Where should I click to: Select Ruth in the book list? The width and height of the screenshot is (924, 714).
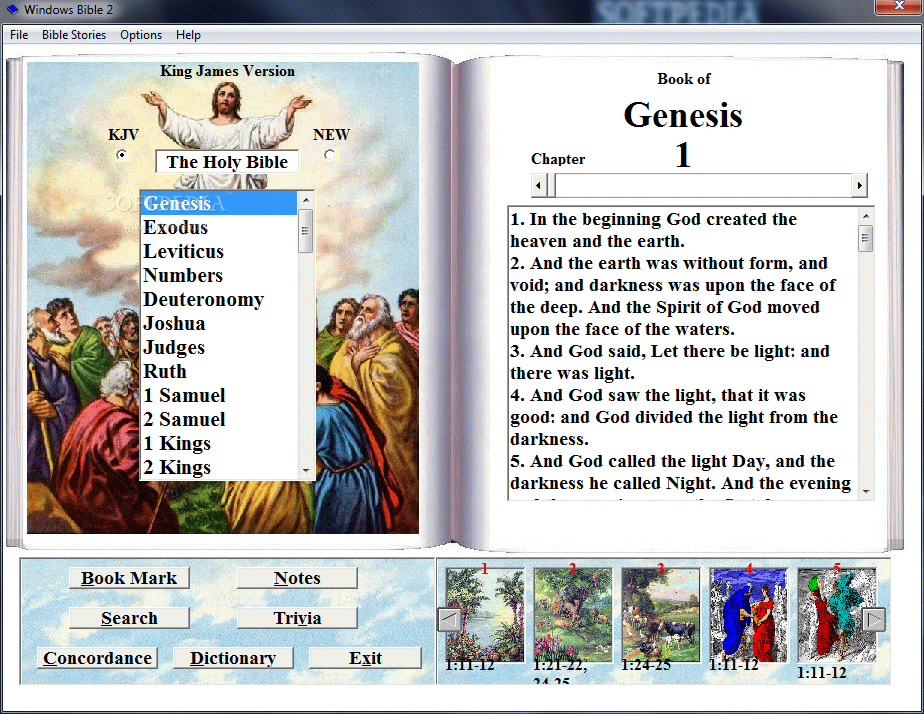point(219,372)
